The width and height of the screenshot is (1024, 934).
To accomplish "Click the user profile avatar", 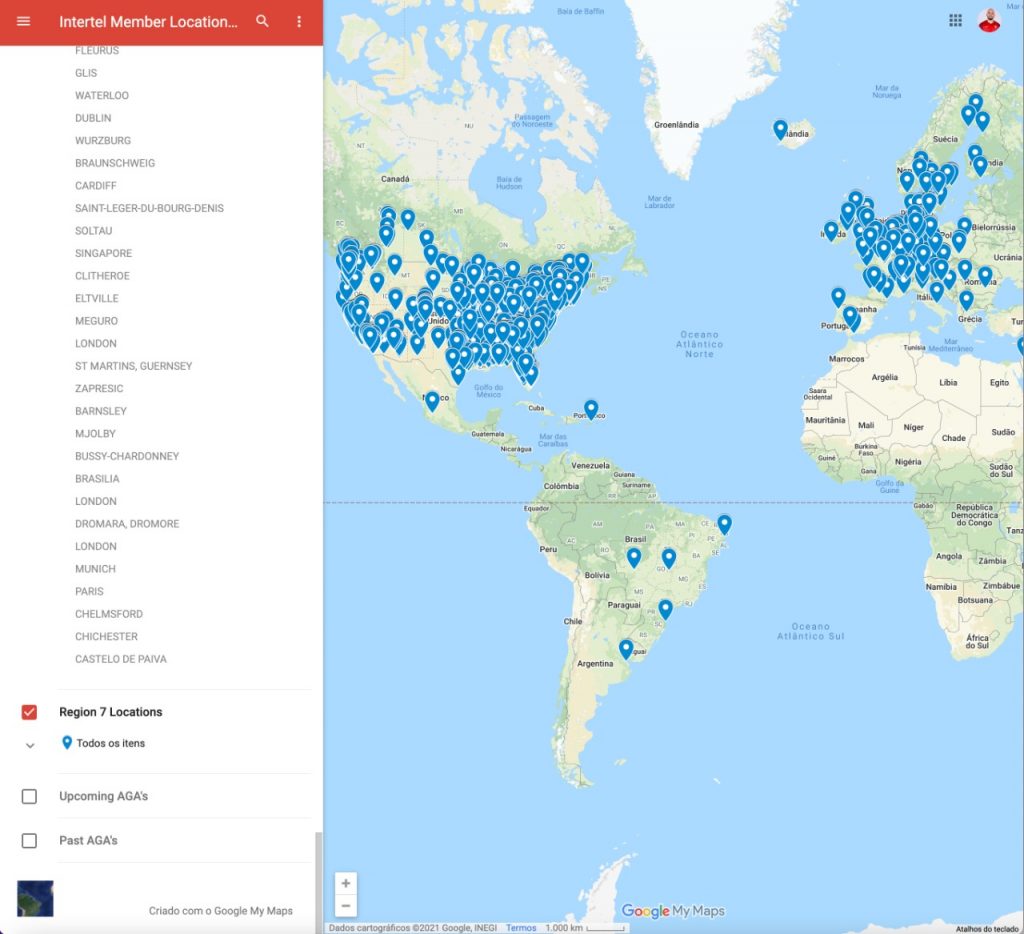I will coord(989,21).
